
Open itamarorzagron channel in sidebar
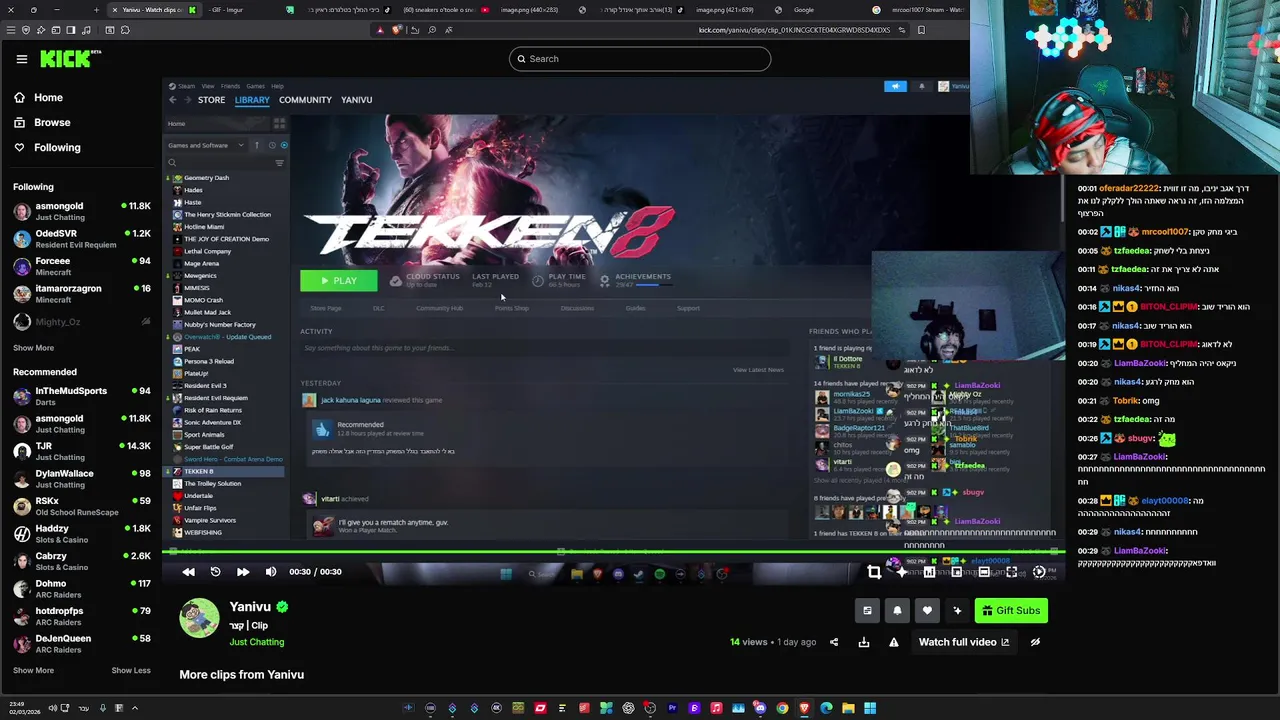click(82, 294)
